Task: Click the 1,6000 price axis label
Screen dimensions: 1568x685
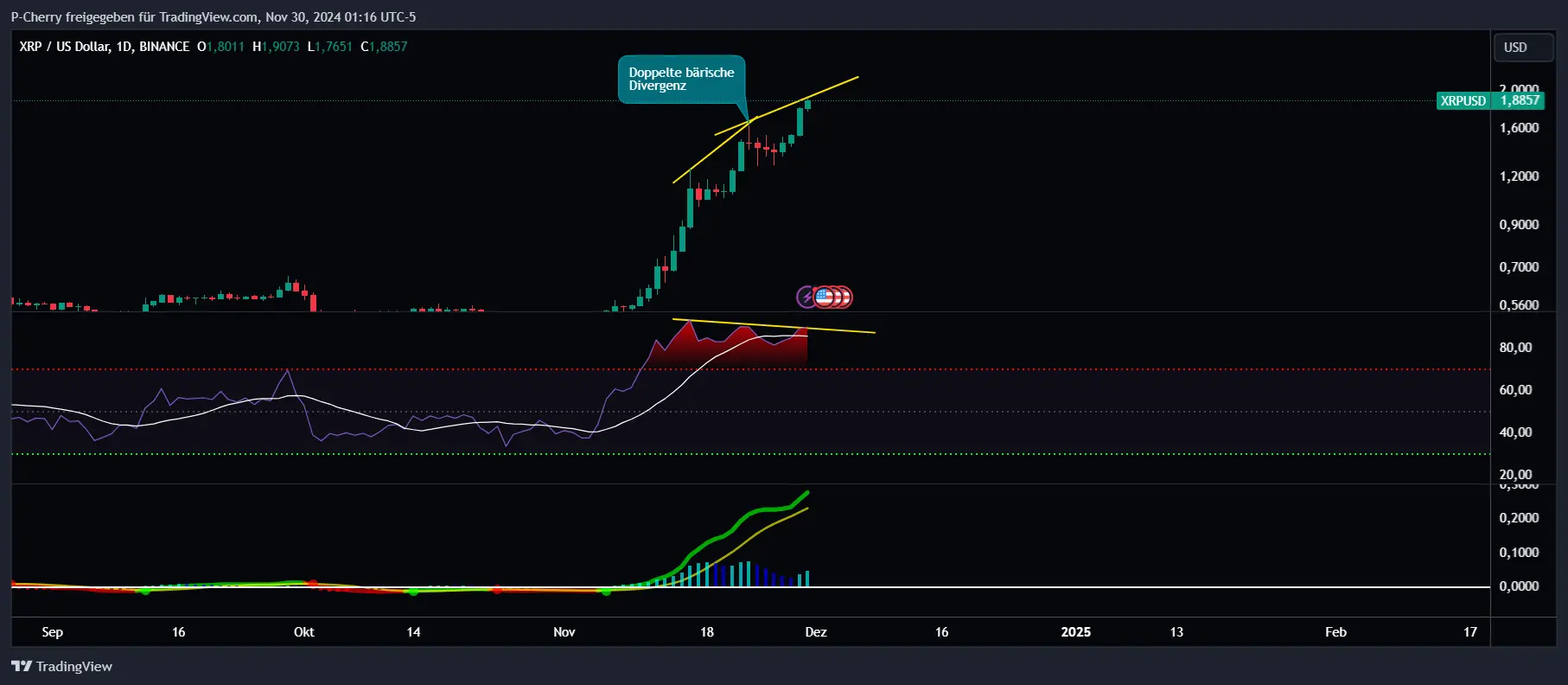Action: click(x=1519, y=128)
